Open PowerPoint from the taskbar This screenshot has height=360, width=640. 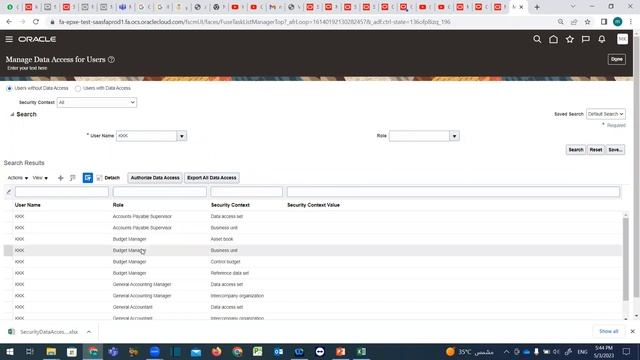(340, 351)
